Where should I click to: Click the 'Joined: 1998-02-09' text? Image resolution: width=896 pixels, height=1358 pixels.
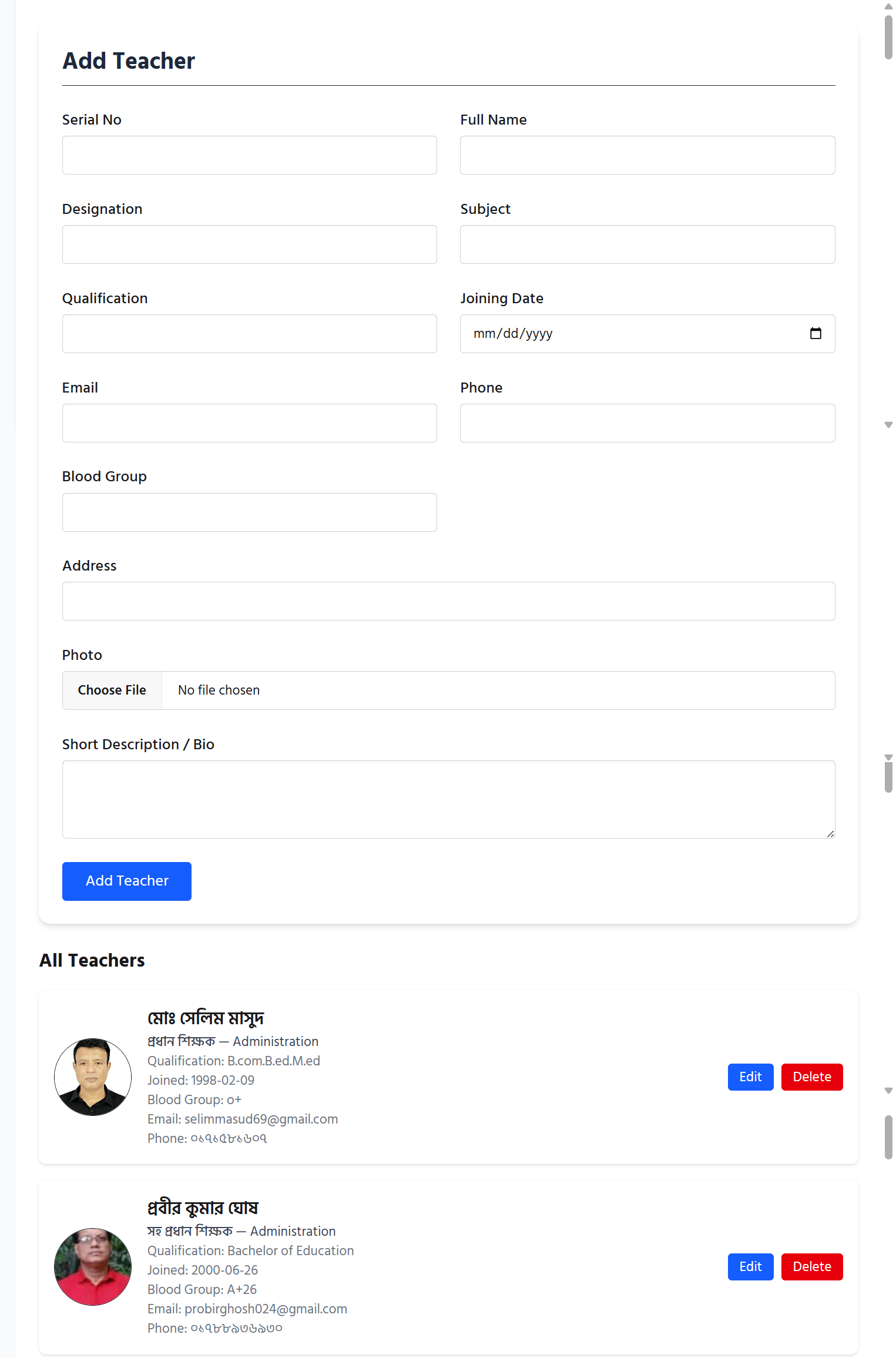[201, 1080]
